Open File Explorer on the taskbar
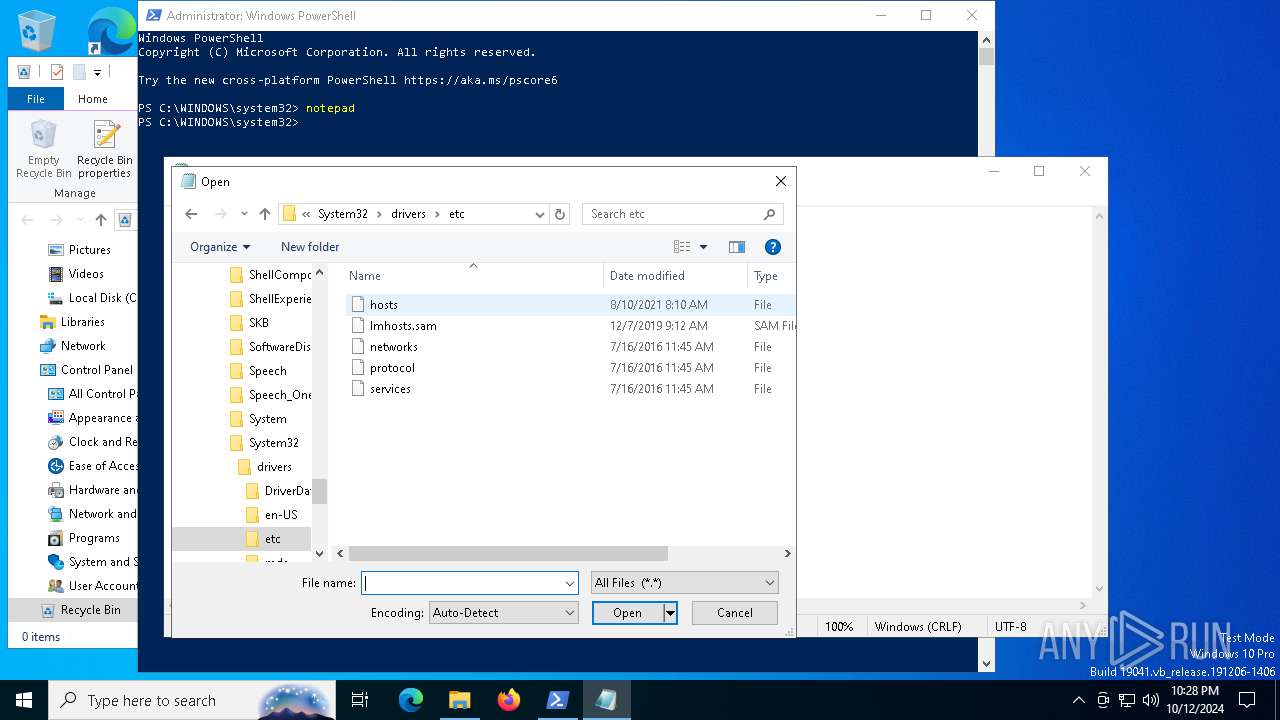The width and height of the screenshot is (1280, 720). point(460,700)
